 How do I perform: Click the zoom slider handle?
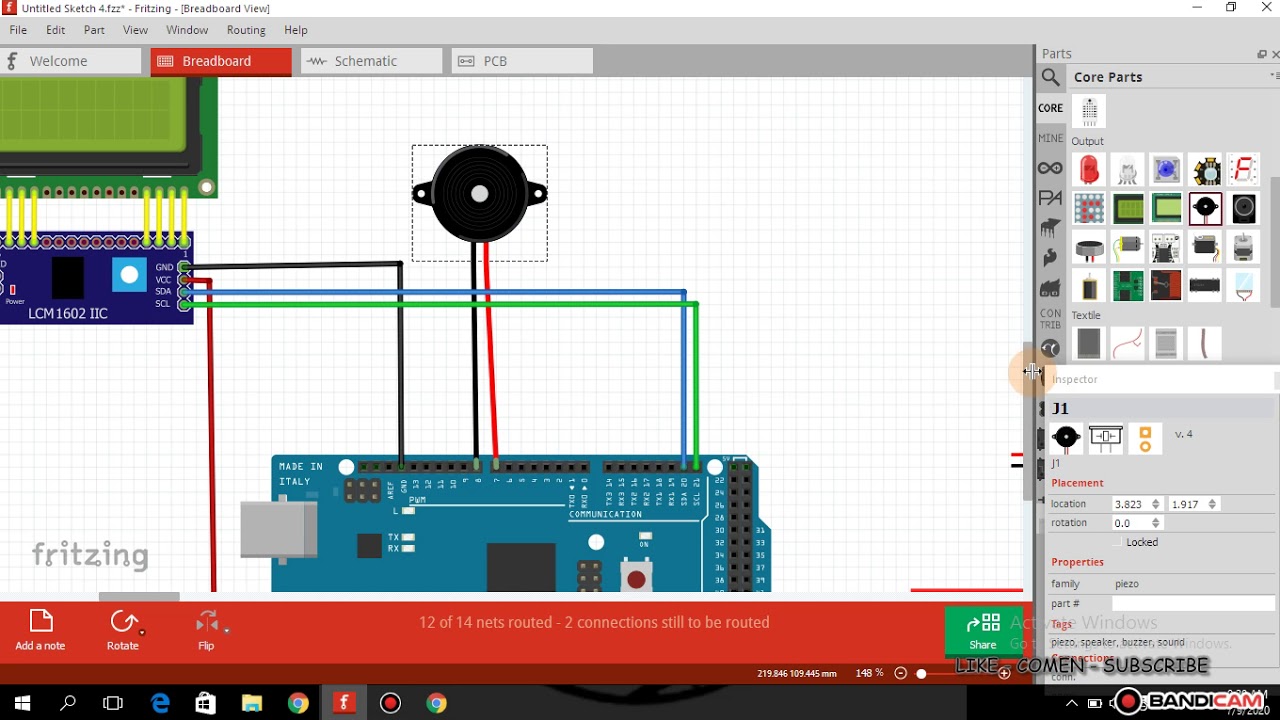coord(921,673)
